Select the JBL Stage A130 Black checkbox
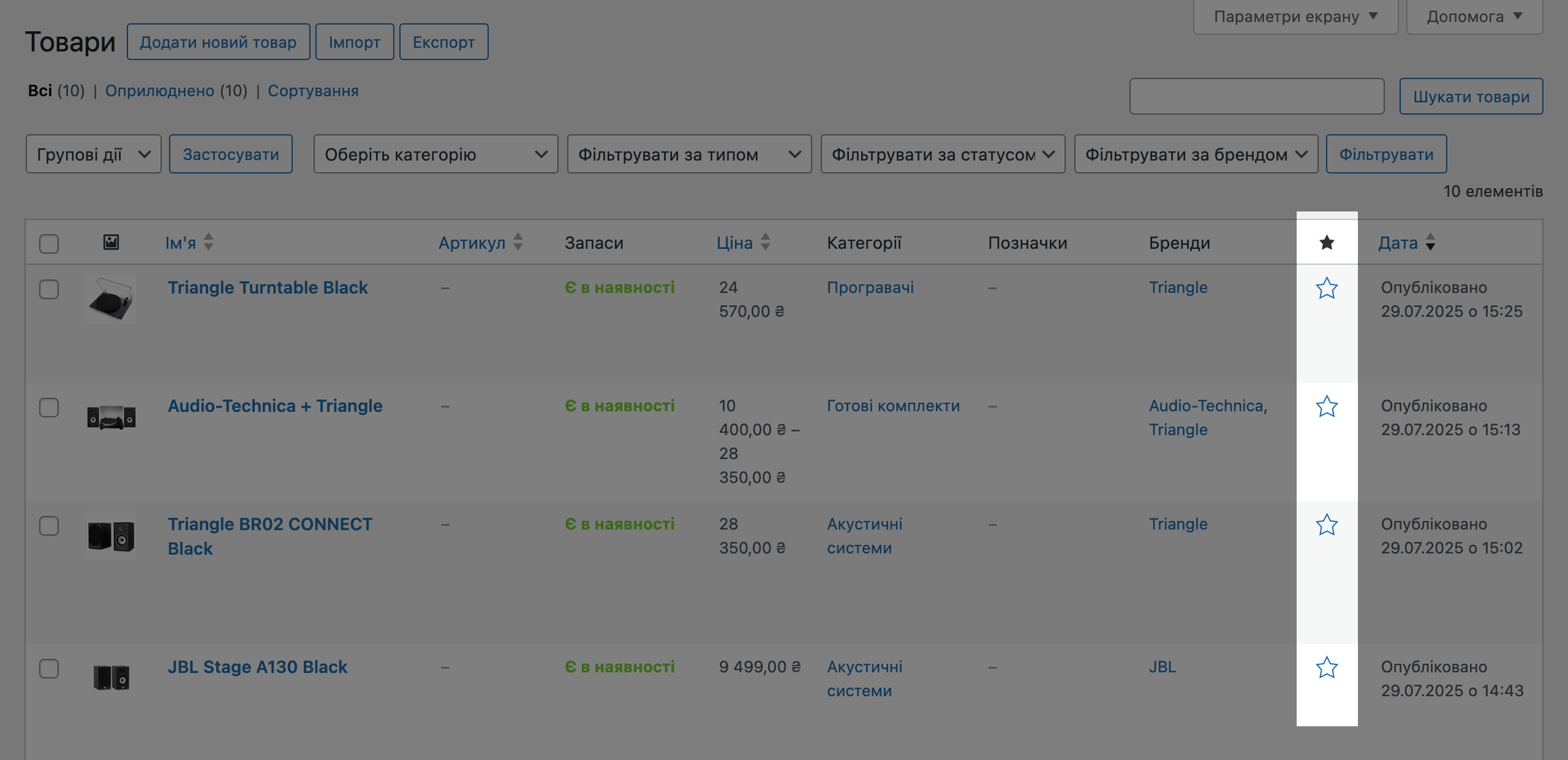The height and width of the screenshot is (760, 1568). tap(48, 668)
